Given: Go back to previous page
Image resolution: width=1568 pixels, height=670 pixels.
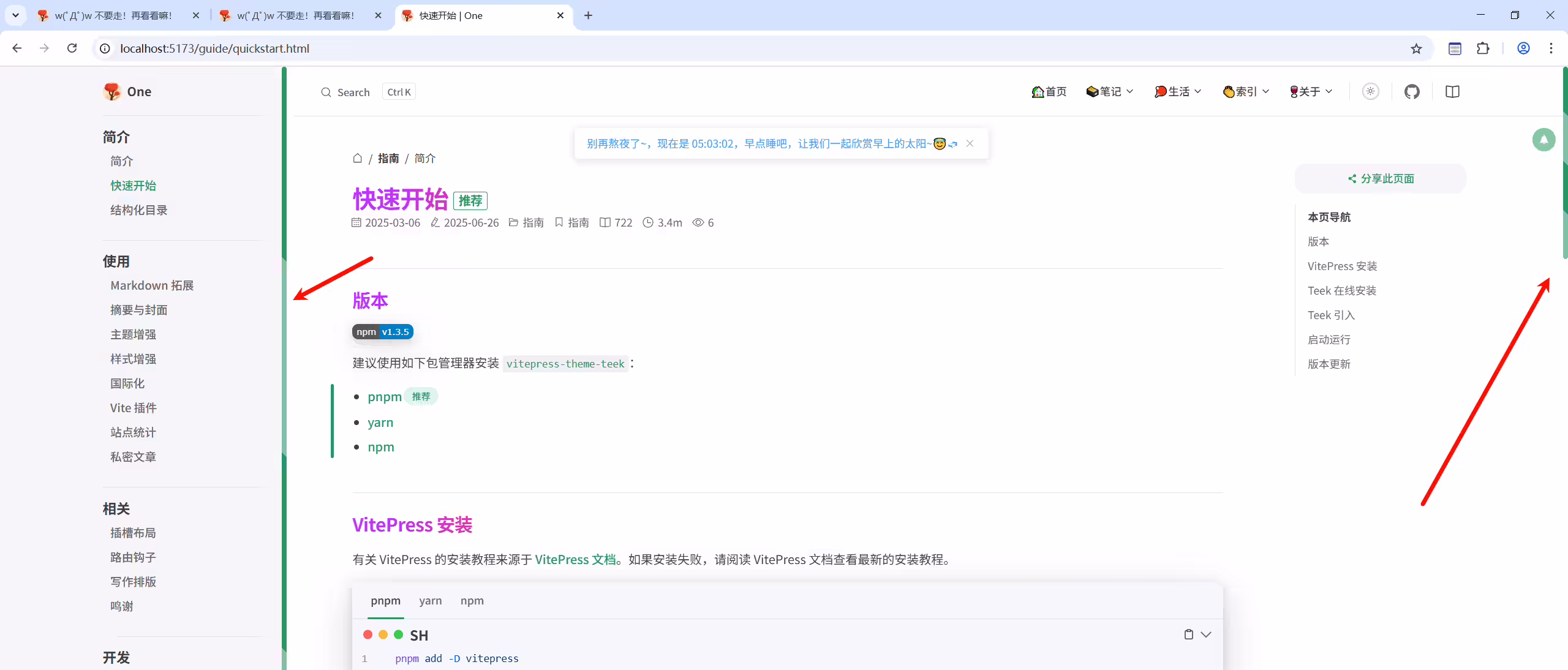Looking at the screenshot, I should click(x=17, y=48).
